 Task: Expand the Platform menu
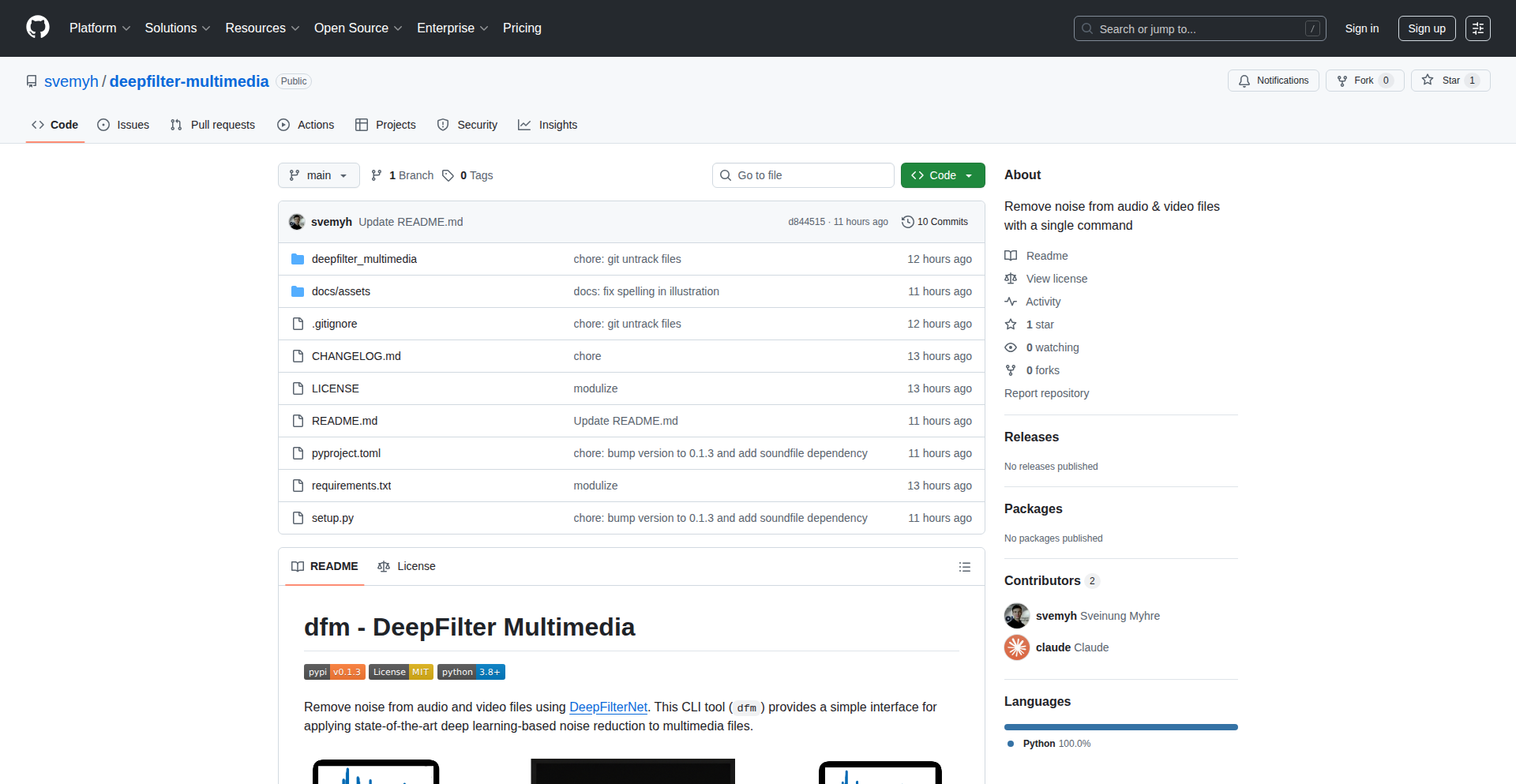[99, 28]
